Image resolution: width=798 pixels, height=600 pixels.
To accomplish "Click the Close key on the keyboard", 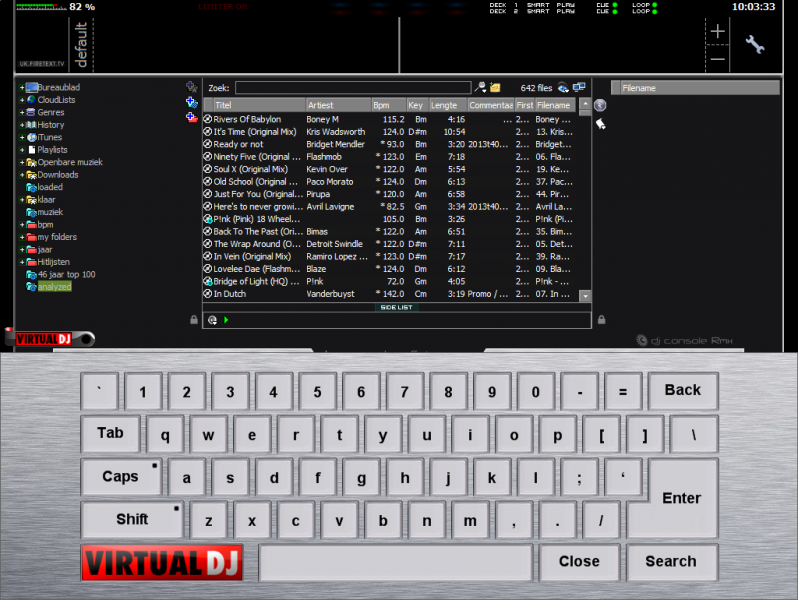I will coord(580,562).
